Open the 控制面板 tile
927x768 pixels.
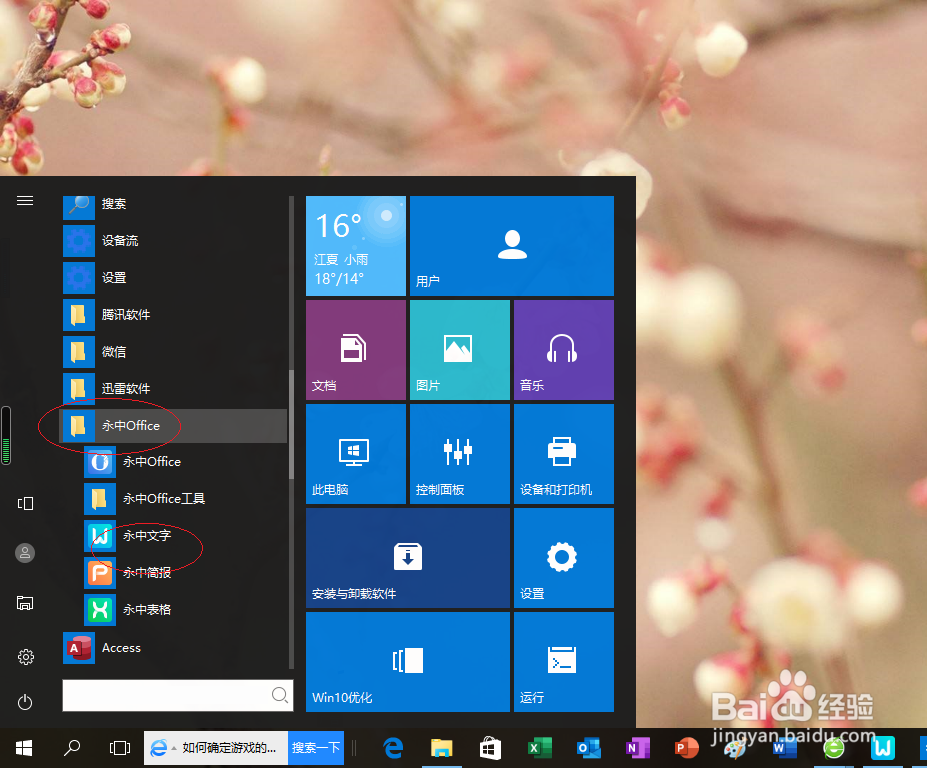[460, 454]
